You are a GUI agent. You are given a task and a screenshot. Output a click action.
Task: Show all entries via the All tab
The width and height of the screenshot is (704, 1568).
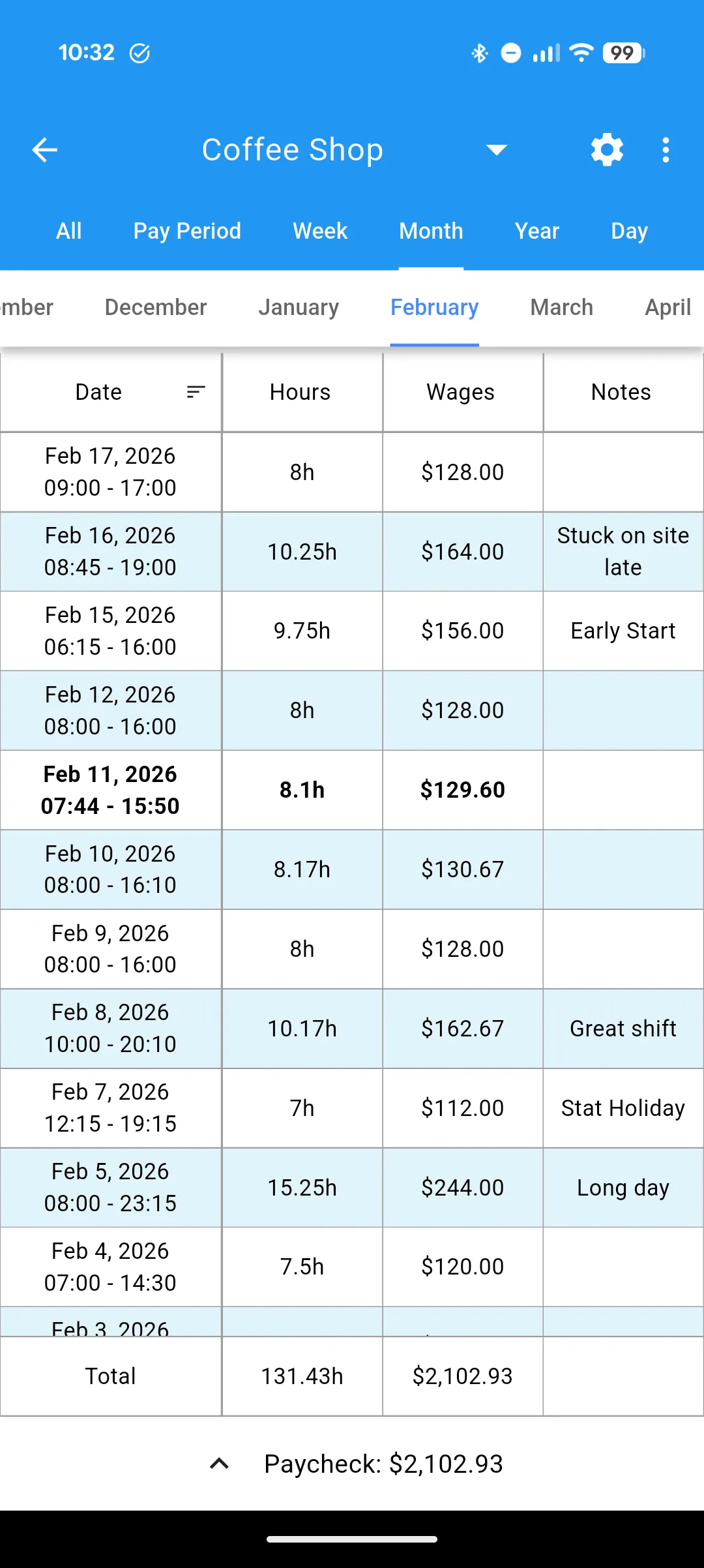(x=68, y=230)
